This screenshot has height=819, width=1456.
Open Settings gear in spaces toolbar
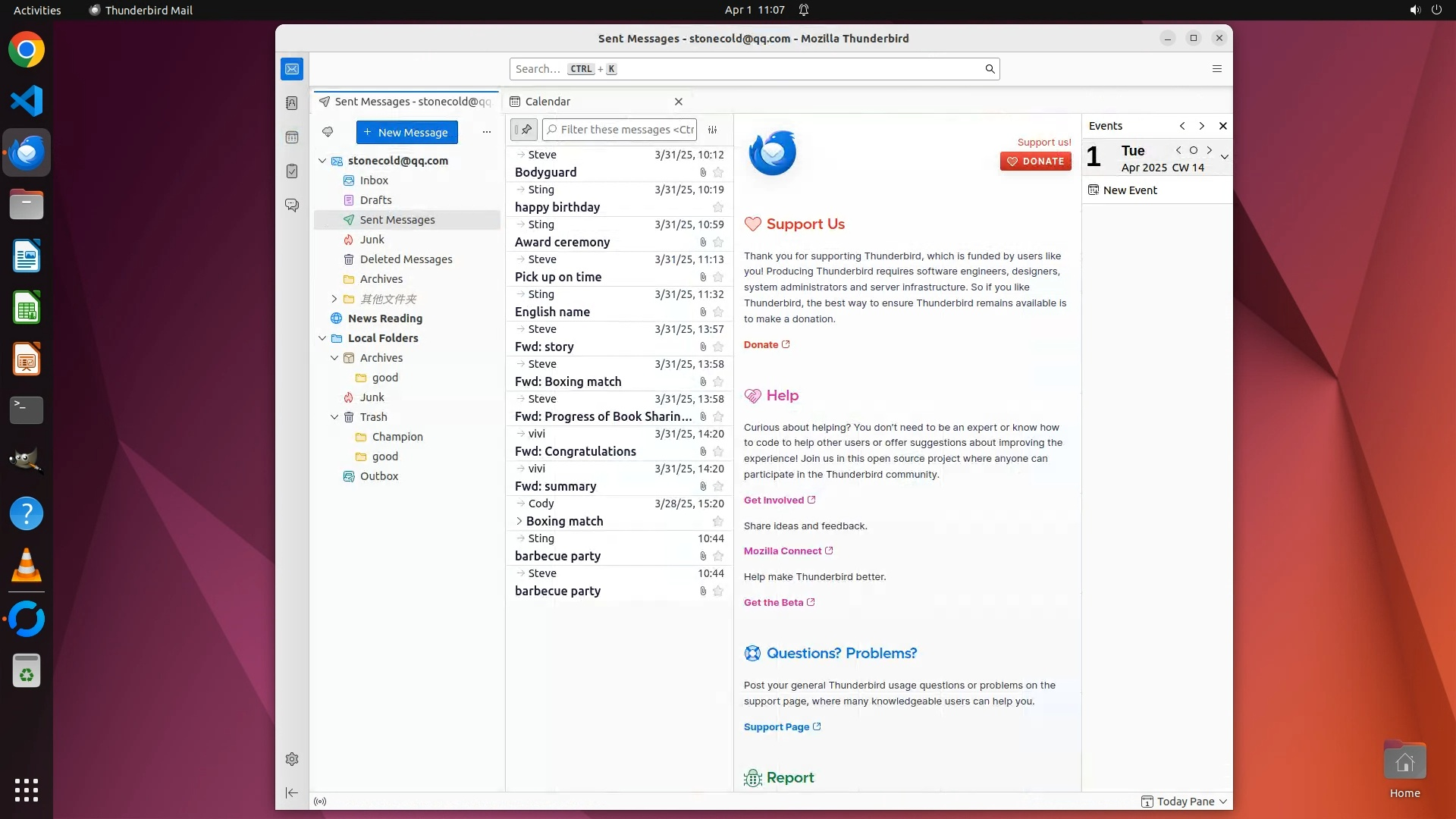coord(292,759)
